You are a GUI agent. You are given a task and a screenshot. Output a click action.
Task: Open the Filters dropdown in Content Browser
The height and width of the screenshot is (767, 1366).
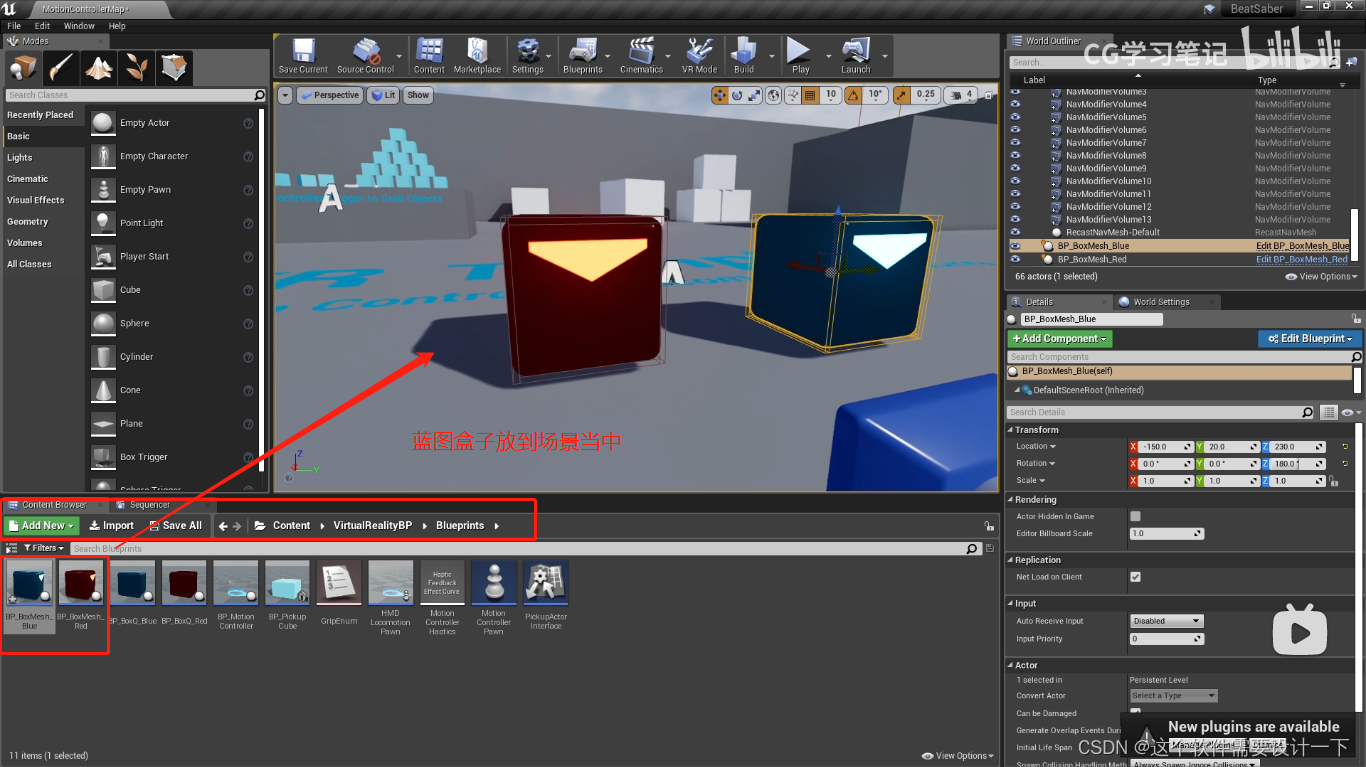coord(44,548)
